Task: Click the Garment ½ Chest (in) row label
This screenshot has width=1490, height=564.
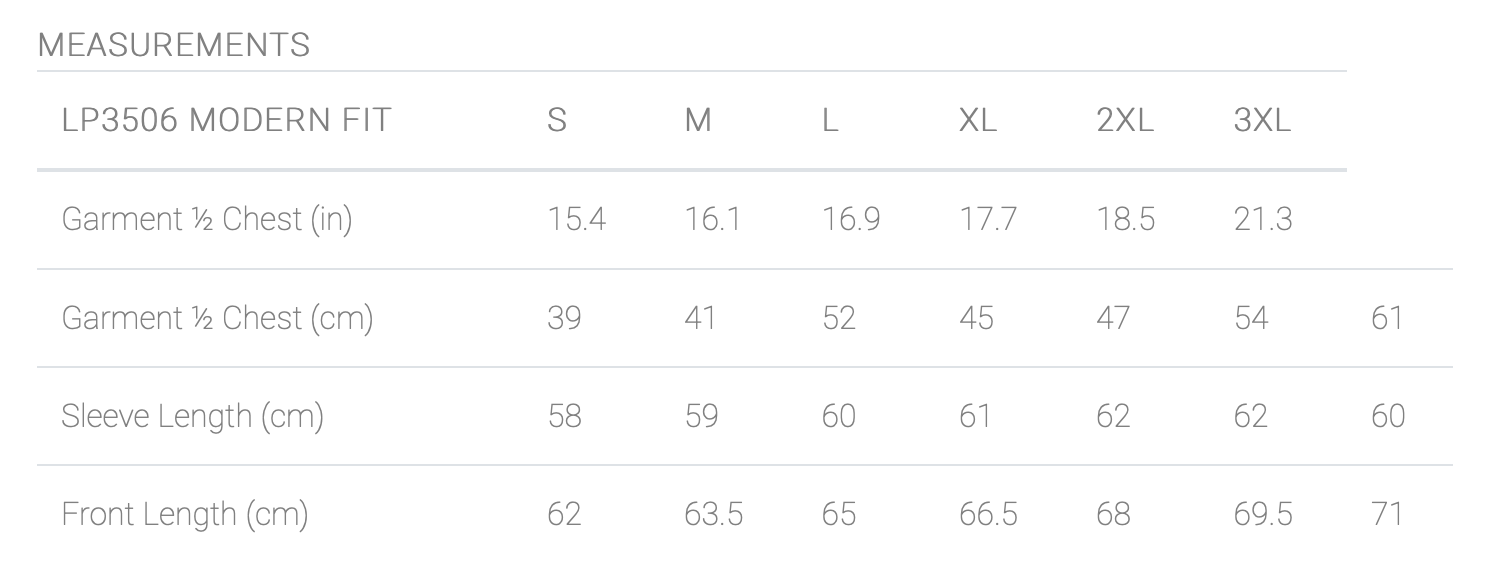Action: pyautogui.click(x=207, y=219)
